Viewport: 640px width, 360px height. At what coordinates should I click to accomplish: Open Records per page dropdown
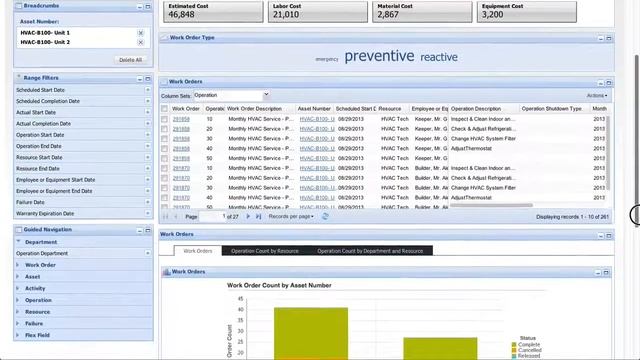point(291,216)
